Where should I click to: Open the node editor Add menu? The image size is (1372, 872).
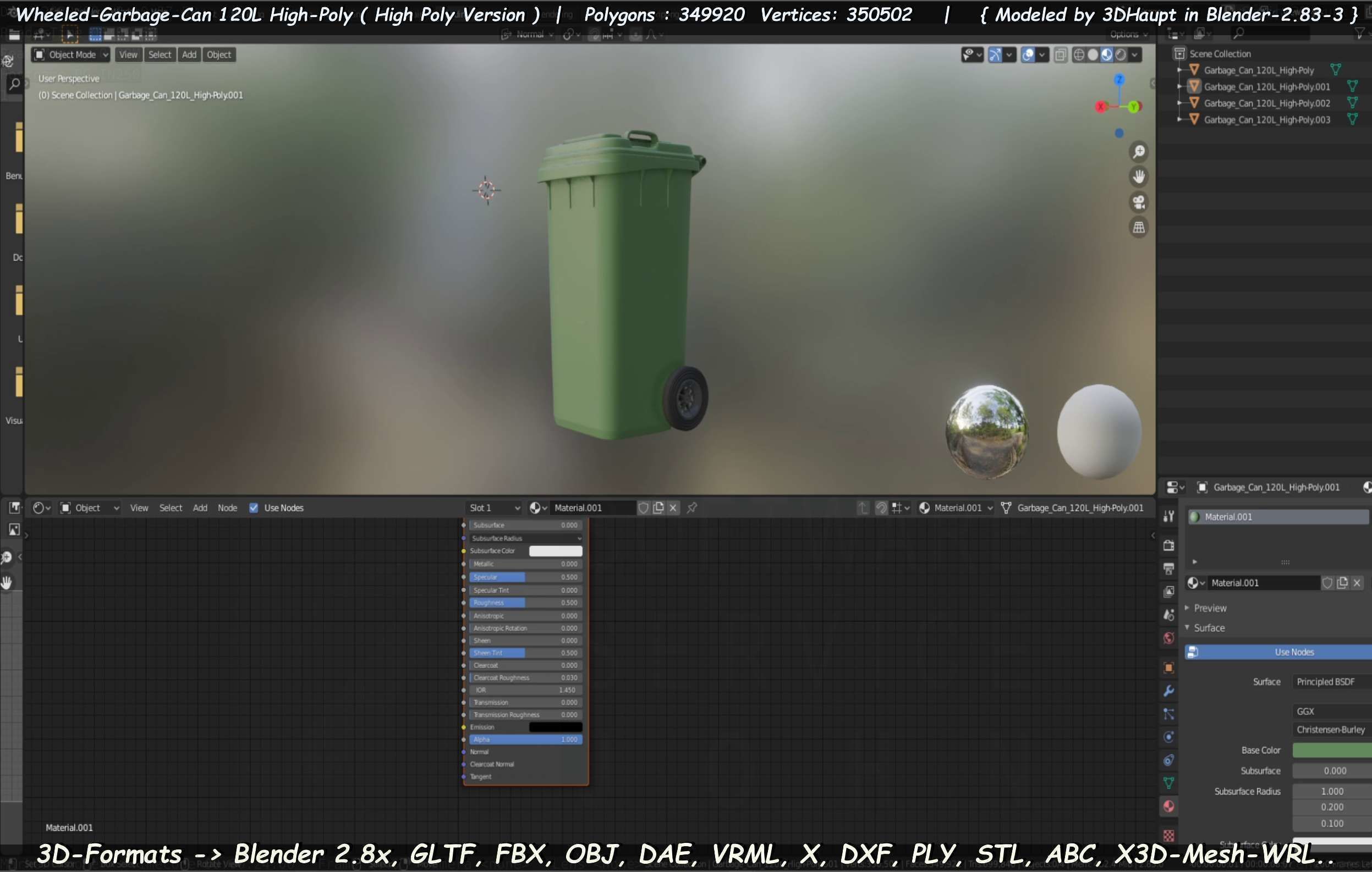[200, 507]
